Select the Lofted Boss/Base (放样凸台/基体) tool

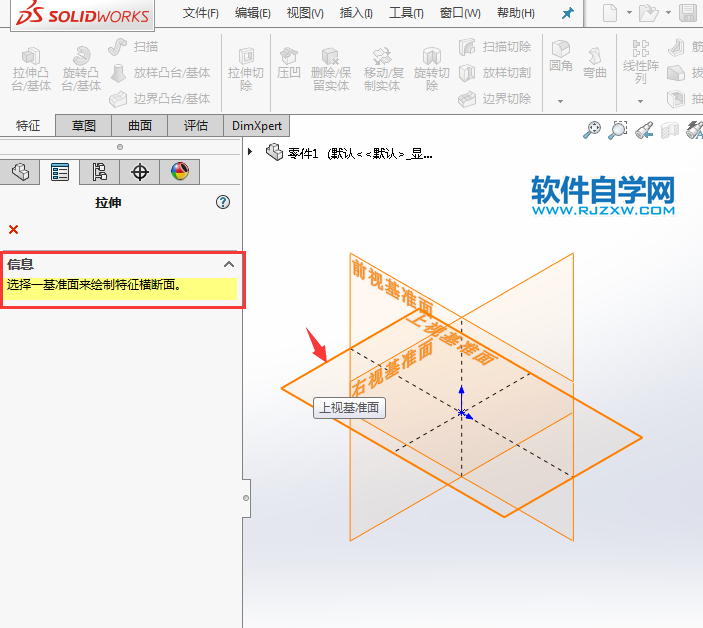point(160,73)
